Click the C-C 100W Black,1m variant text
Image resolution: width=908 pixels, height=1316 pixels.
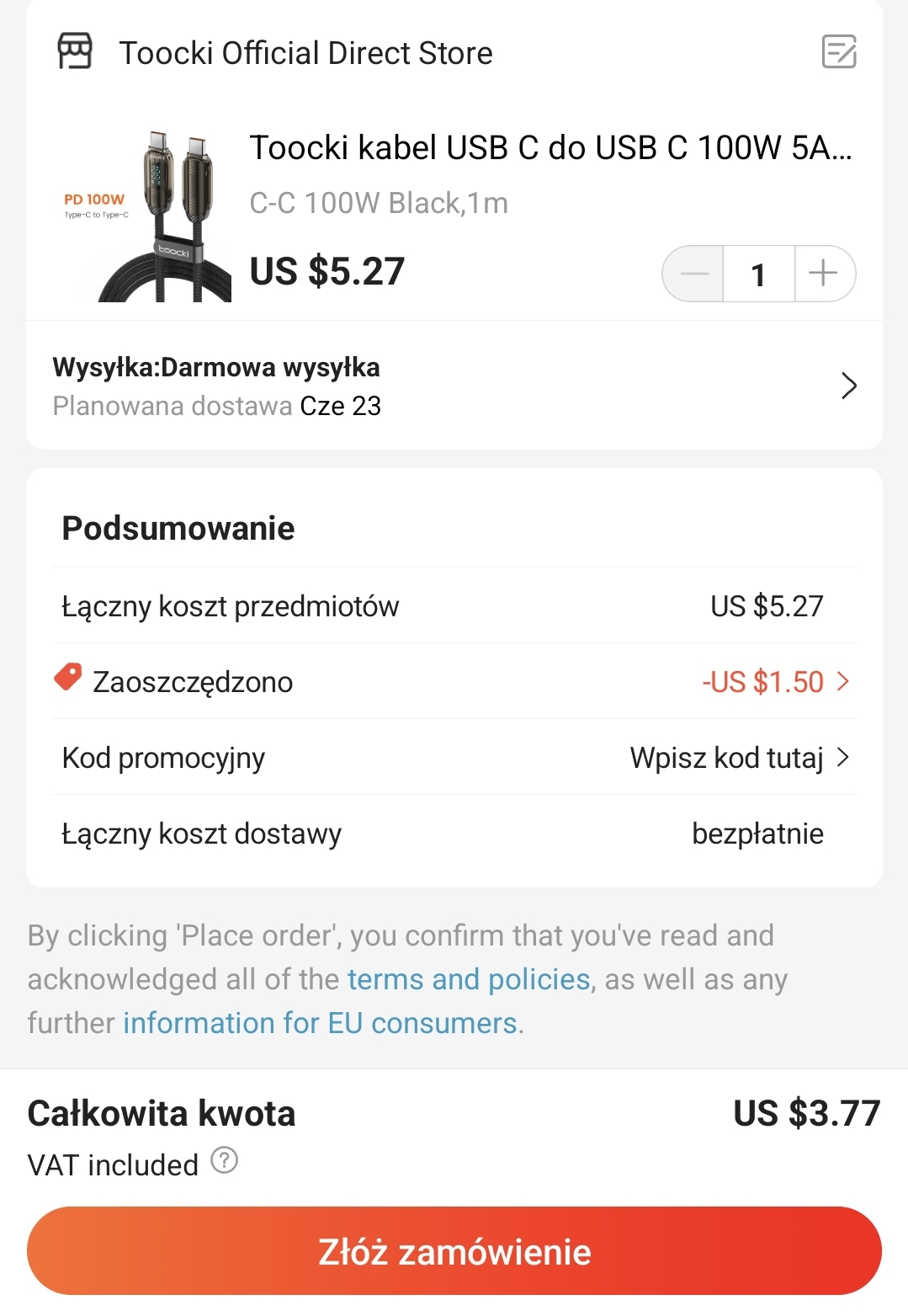379,203
